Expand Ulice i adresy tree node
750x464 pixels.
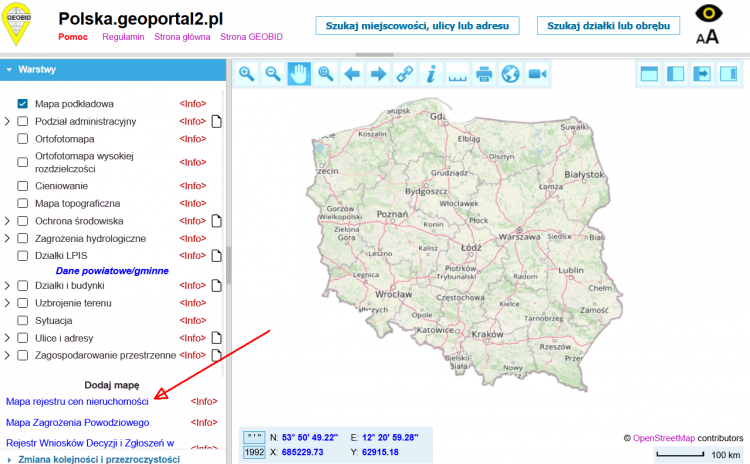point(7,338)
